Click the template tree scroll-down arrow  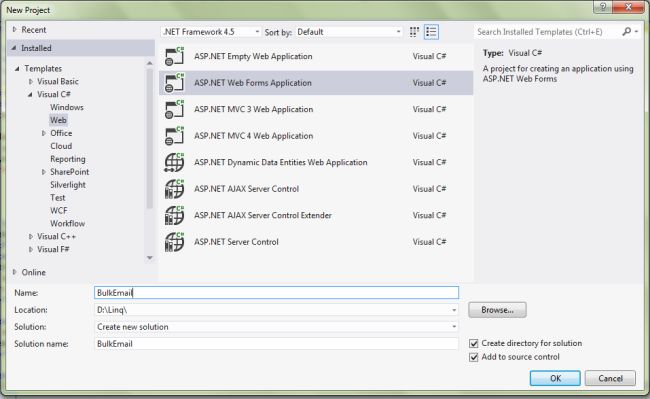point(150,258)
